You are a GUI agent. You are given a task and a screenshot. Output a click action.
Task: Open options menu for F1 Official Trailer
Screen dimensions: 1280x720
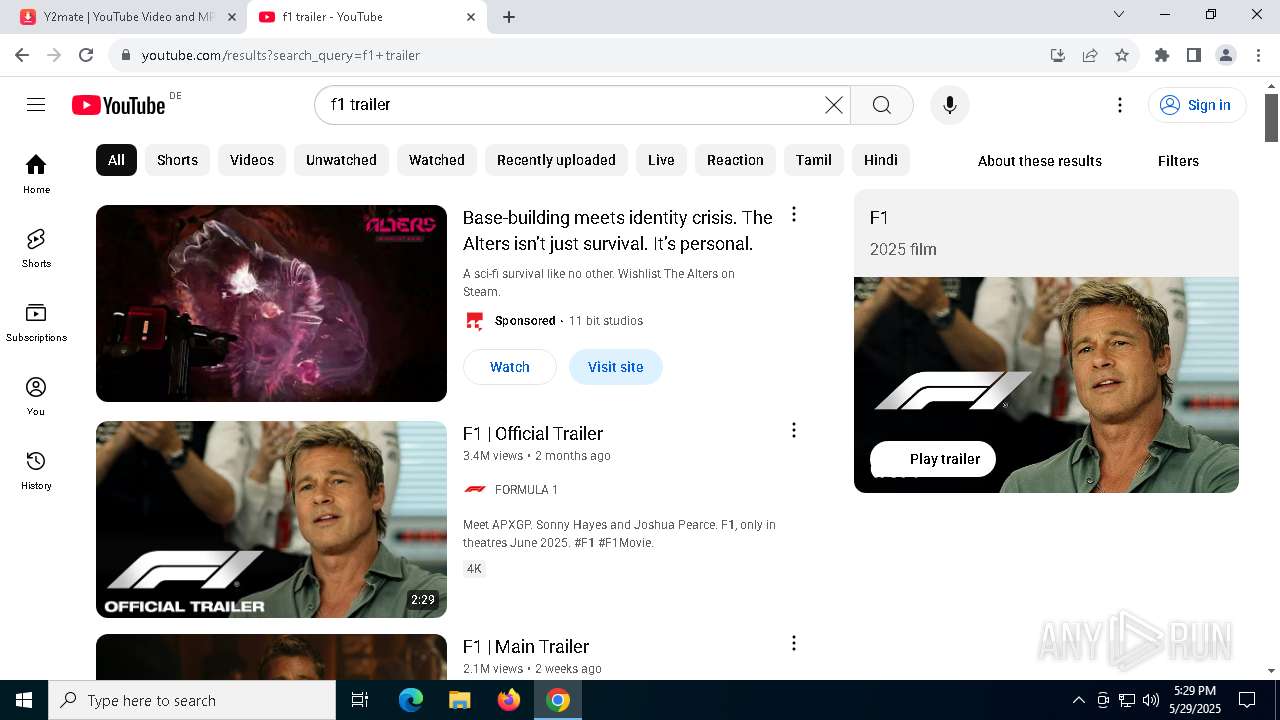794,430
